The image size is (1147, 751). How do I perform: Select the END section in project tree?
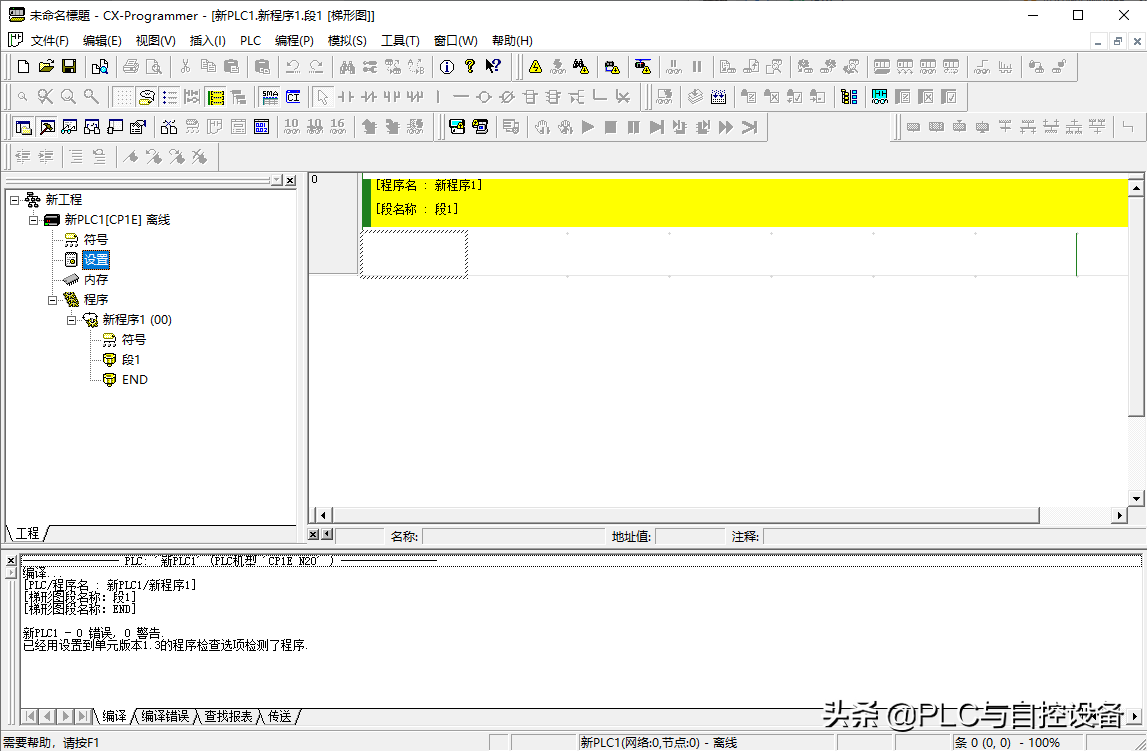coord(134,380)
